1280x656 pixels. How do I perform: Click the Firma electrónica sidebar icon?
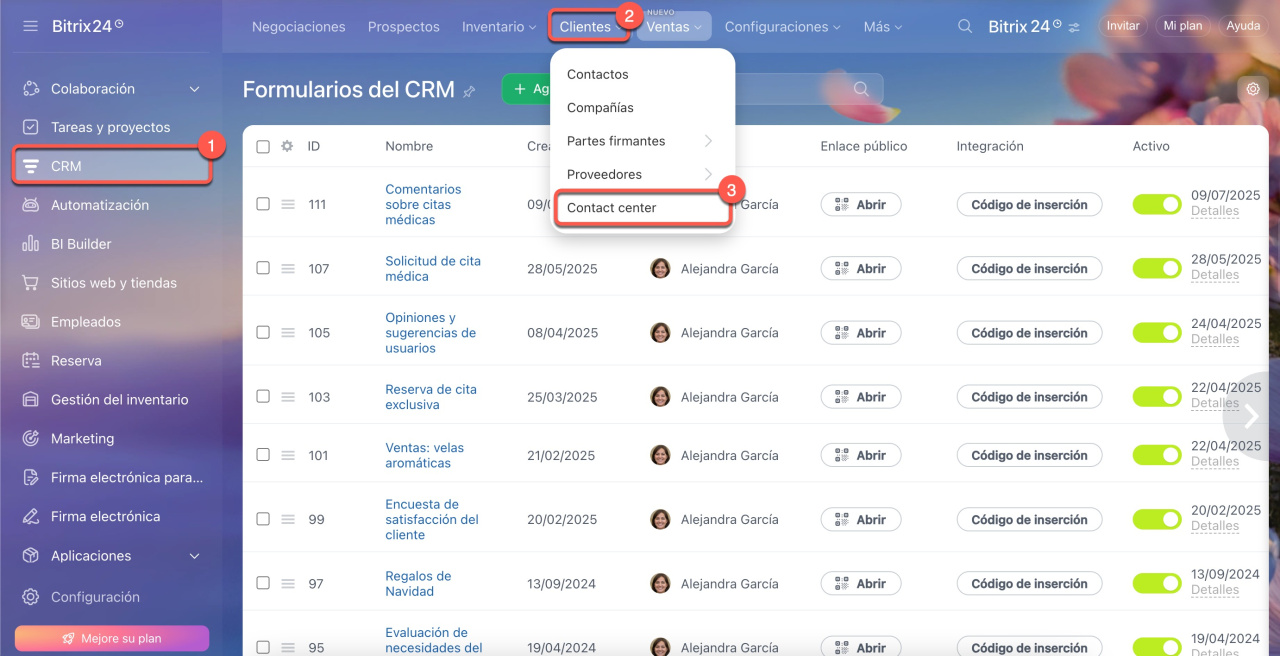point(31,517)
